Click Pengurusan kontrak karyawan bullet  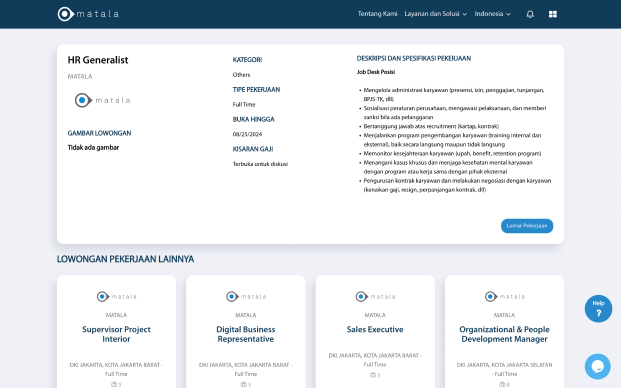[x=457, y=185]
